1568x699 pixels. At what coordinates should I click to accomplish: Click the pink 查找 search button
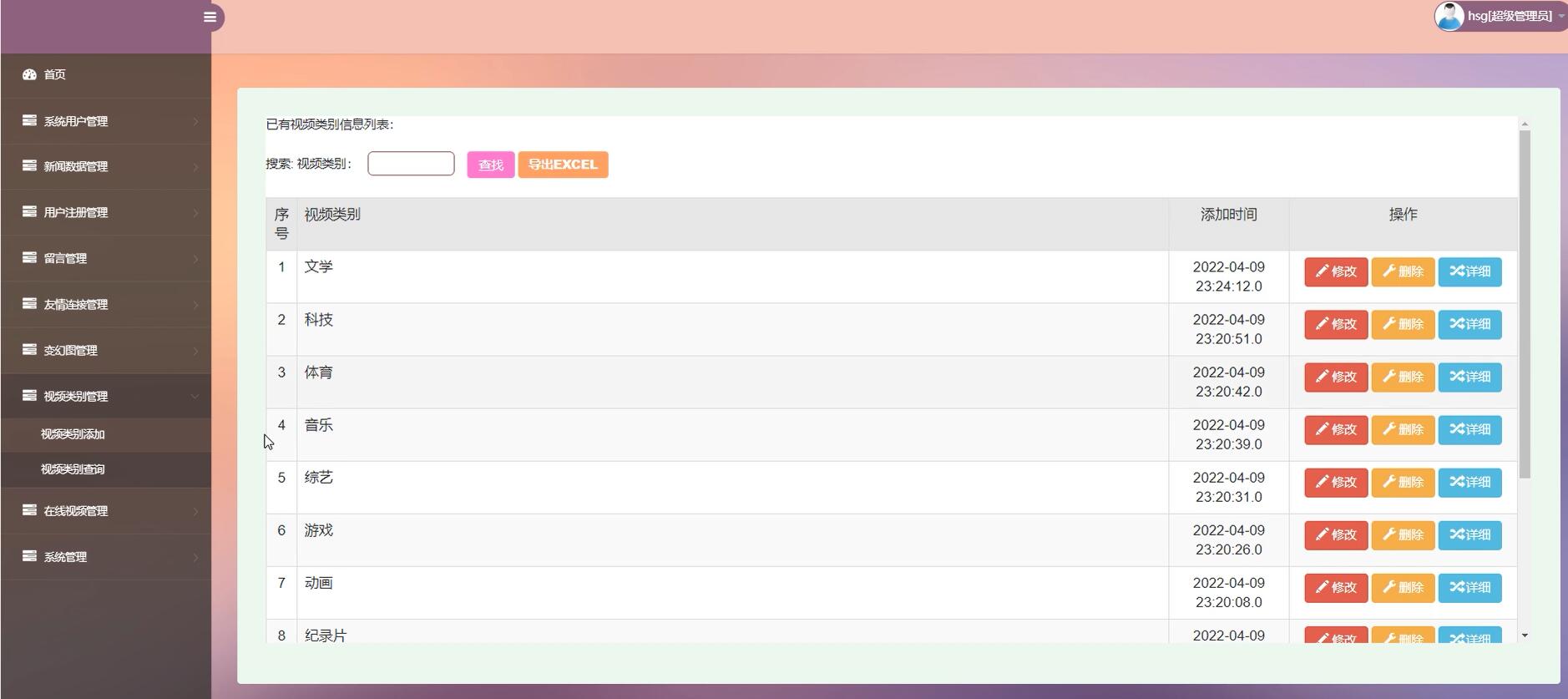point(490,165)
